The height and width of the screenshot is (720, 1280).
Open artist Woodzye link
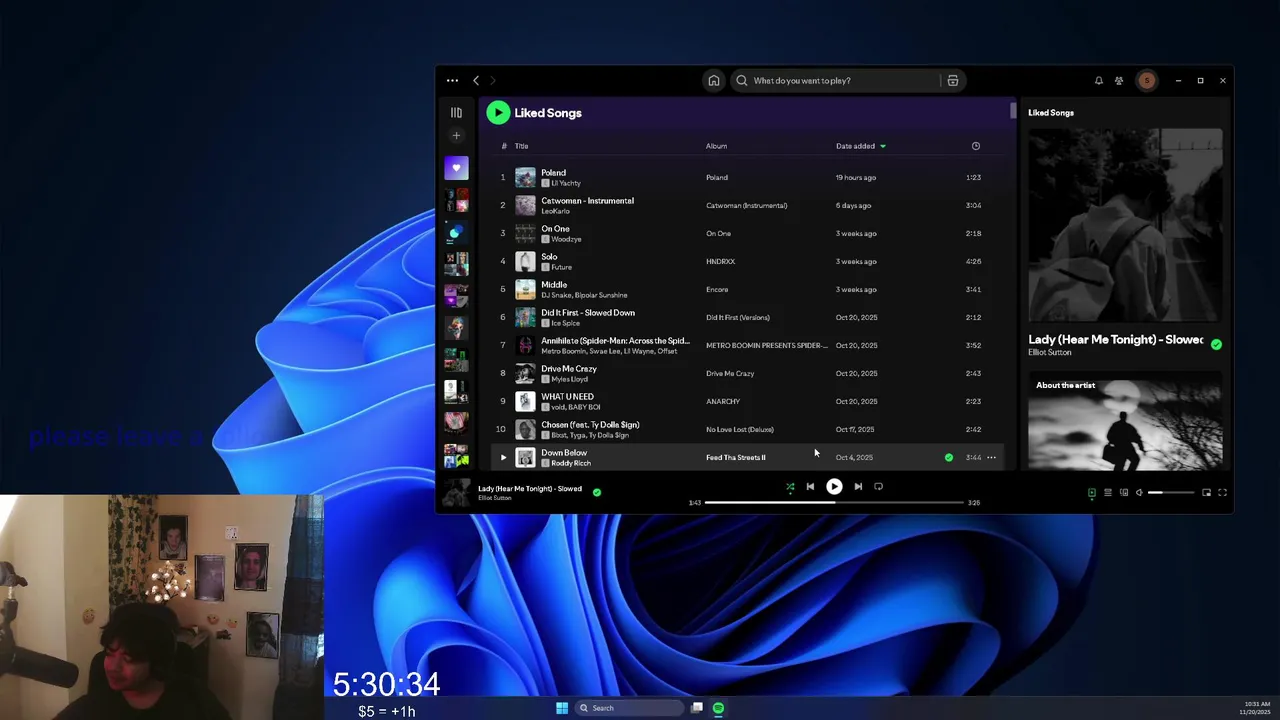pos(566,239)
